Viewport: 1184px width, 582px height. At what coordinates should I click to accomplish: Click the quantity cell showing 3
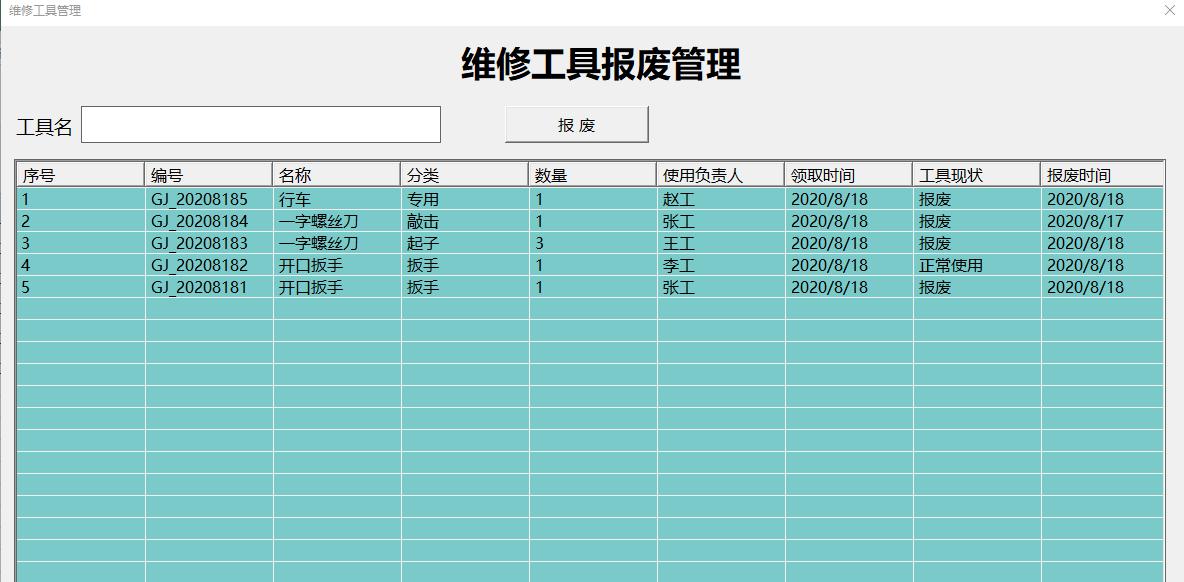tap(537, 243)
